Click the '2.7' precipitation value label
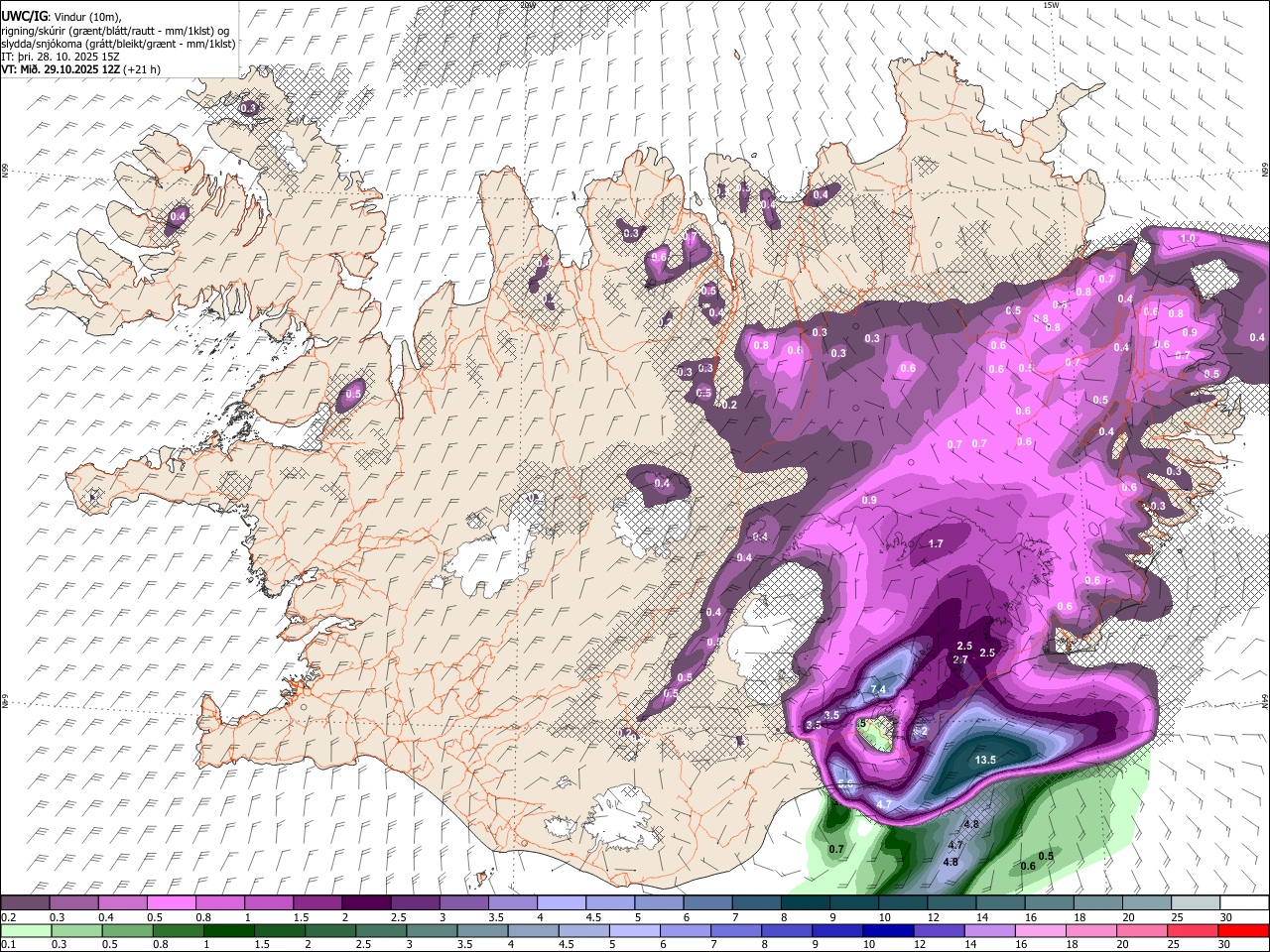 [960, 659]
